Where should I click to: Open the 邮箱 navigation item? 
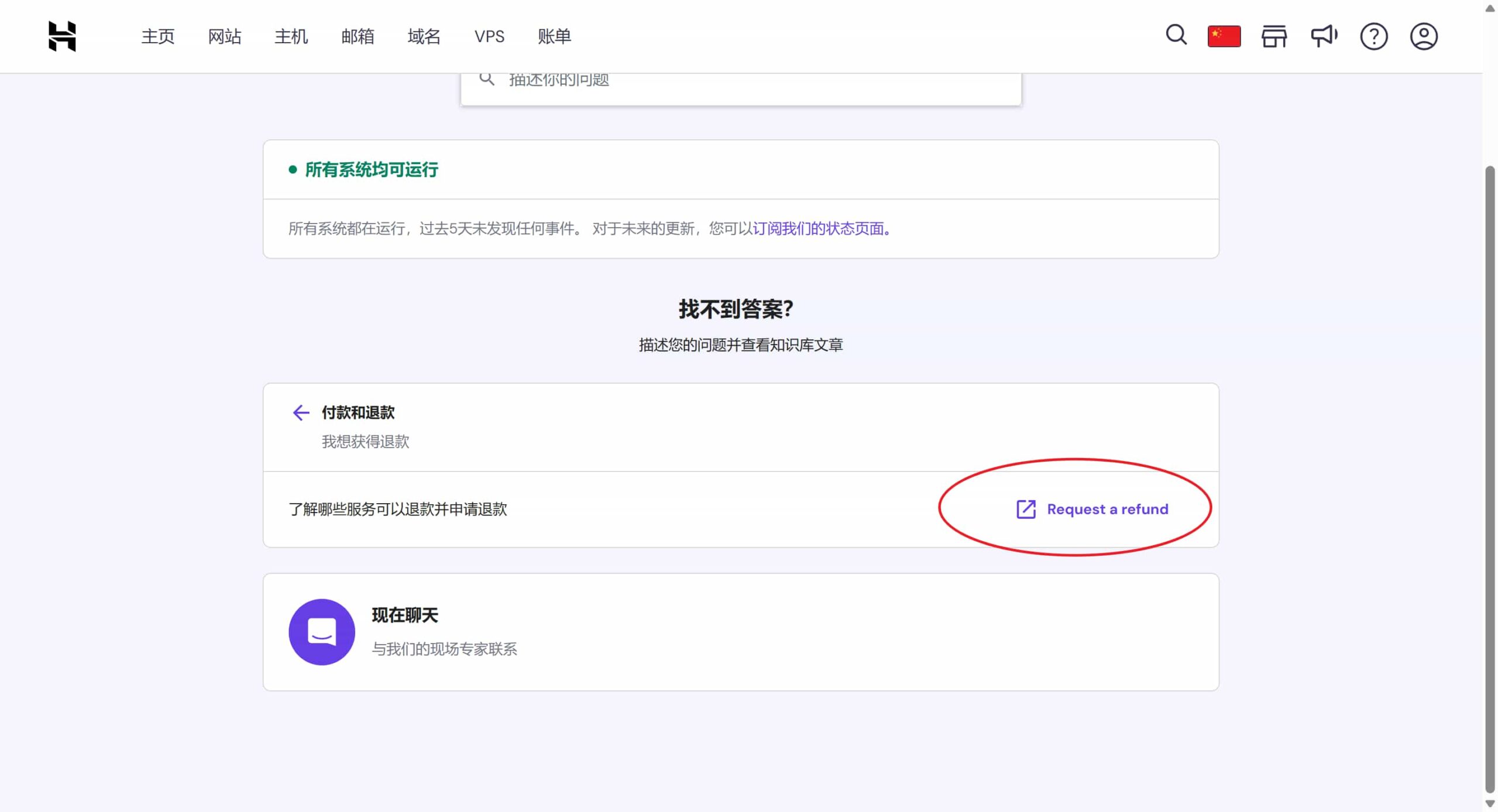click(x=358, y=36)
